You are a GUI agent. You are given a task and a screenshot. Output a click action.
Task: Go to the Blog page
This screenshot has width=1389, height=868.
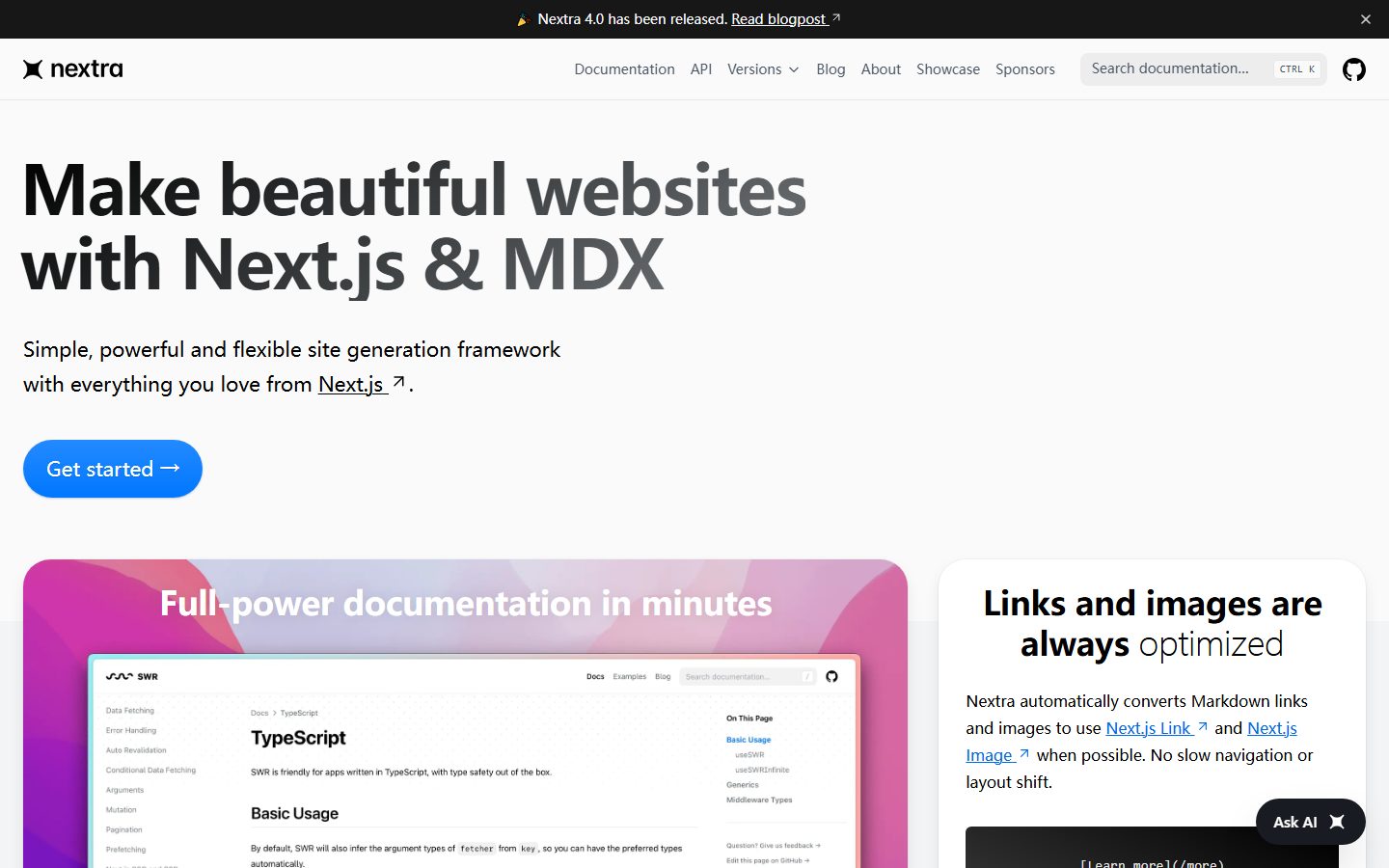[x=831, y=69]
